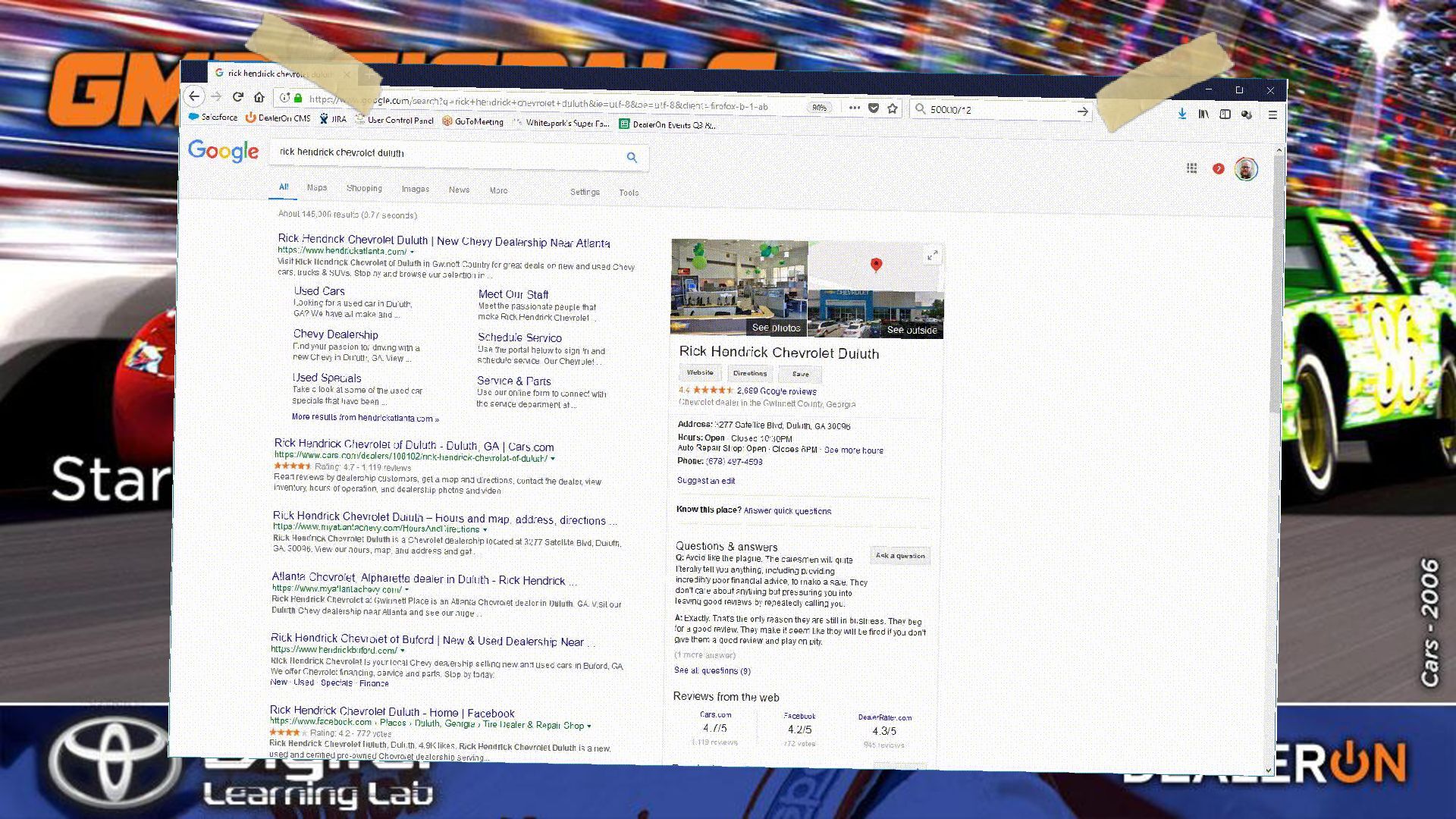Open the Firefox downloads arrow icon
1456x819 pixels.
pos(1181,114)
